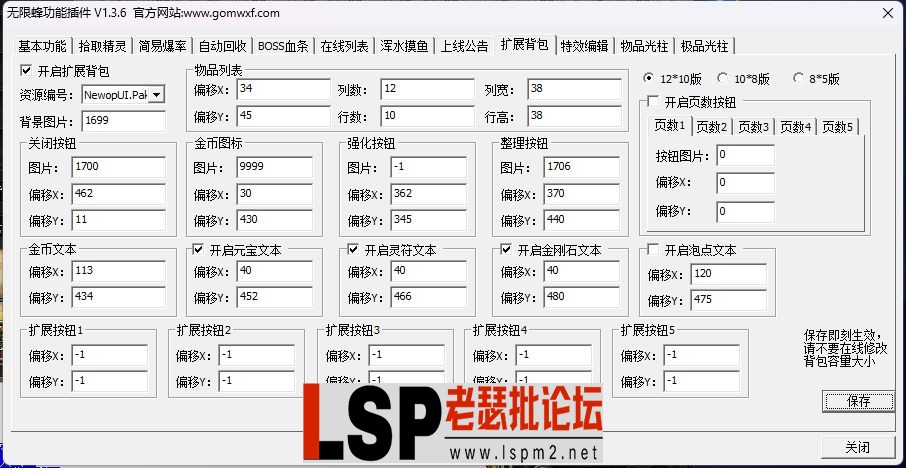Close the plugin window with X
This screenshot has width=906, height=468.
(x=888, y=13)
